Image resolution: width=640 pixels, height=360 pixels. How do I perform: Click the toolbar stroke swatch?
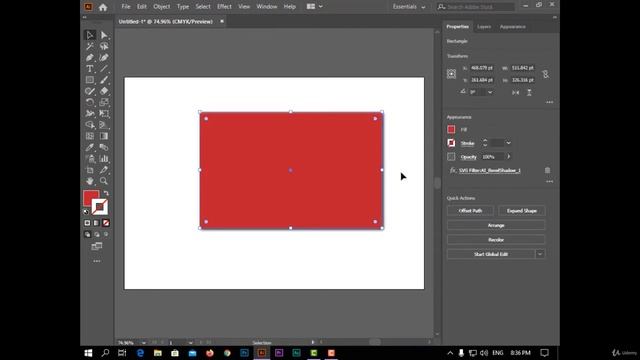coord(100,207)
